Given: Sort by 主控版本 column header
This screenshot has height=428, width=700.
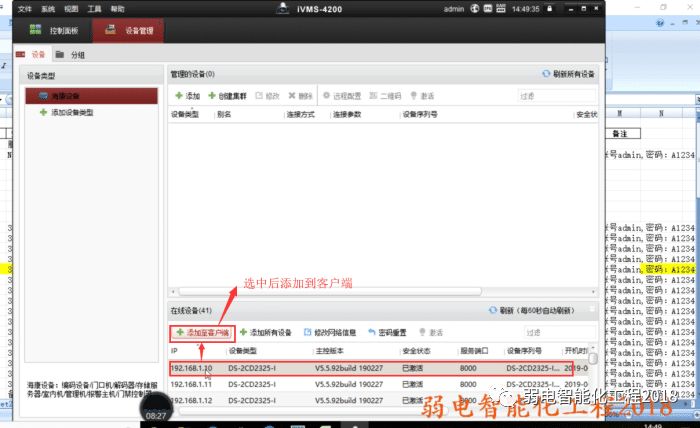Looking at the screenshot, I should pyautogui.click(x=329, y=351).
